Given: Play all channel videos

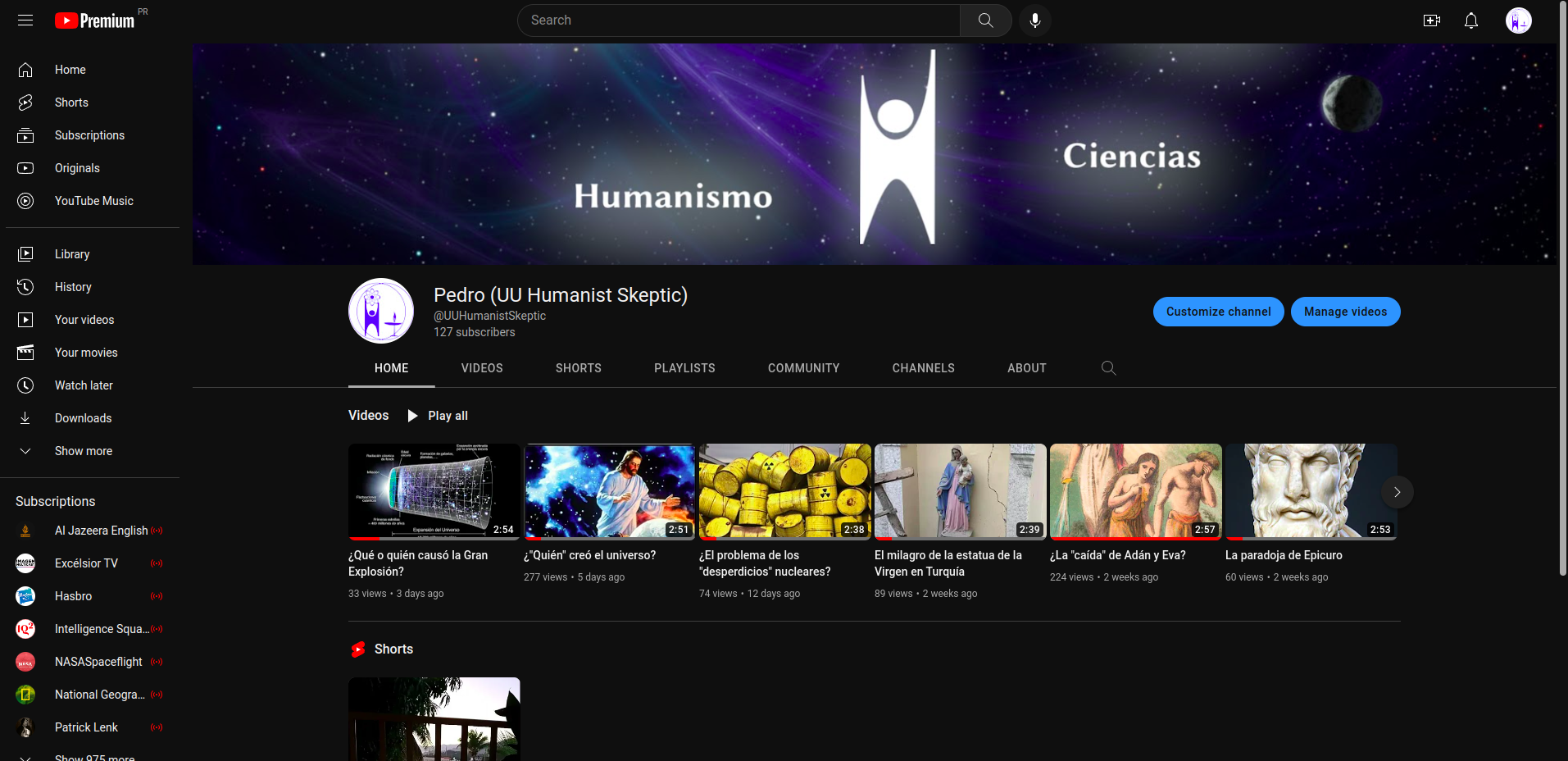Looking at the screenshot, I should (x=437, y=415).
